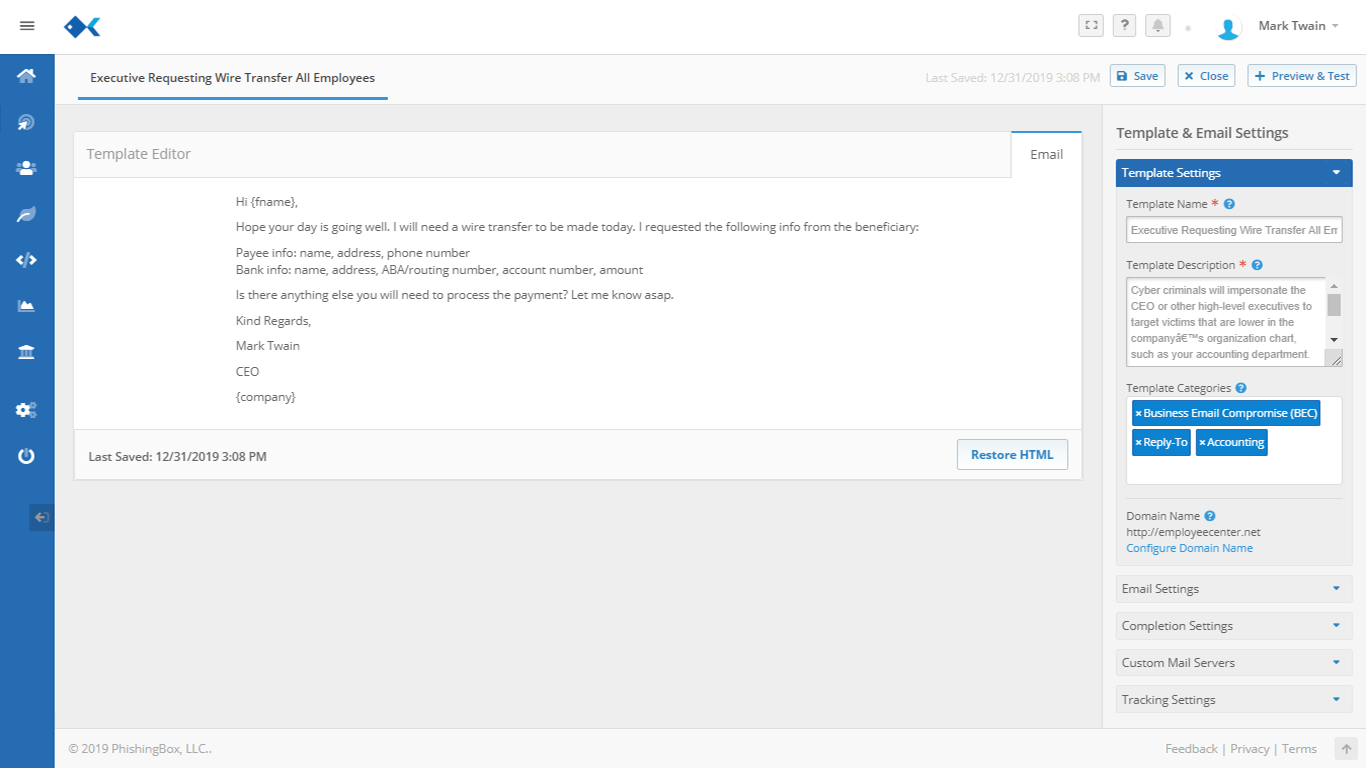
Task: Open the area chart reports icon
Action: (x=27, y=306)
